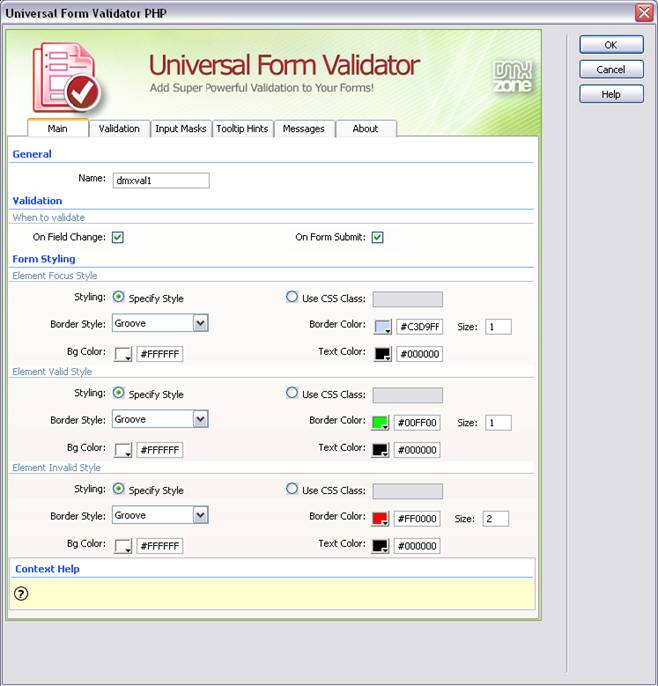The height and width of the screenshot is (686, 658).
Task: Select Specify Style for Element Invalid Style
Action: point(118,489)
